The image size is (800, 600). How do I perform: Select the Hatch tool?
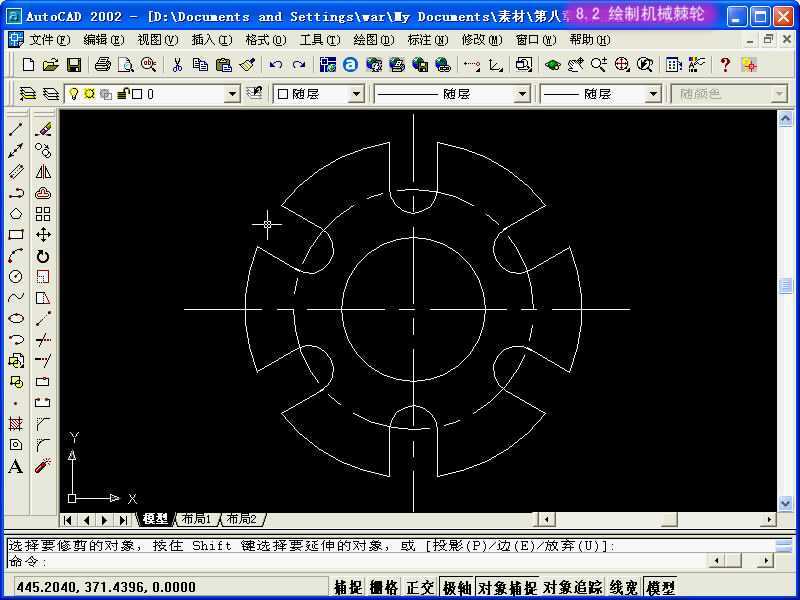pos(16,423)
